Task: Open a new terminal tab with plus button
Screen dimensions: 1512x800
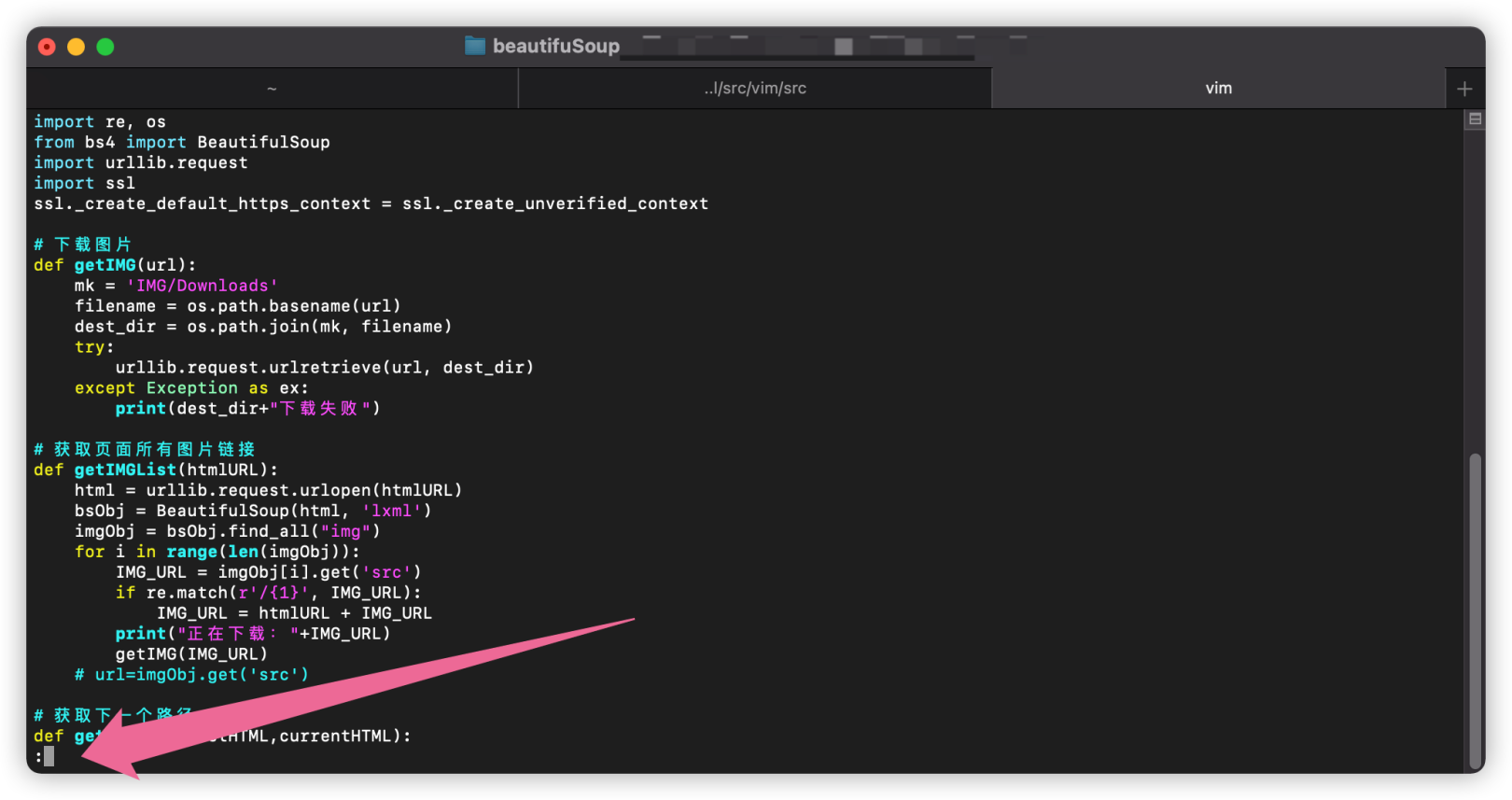Action: point(1464,89)
